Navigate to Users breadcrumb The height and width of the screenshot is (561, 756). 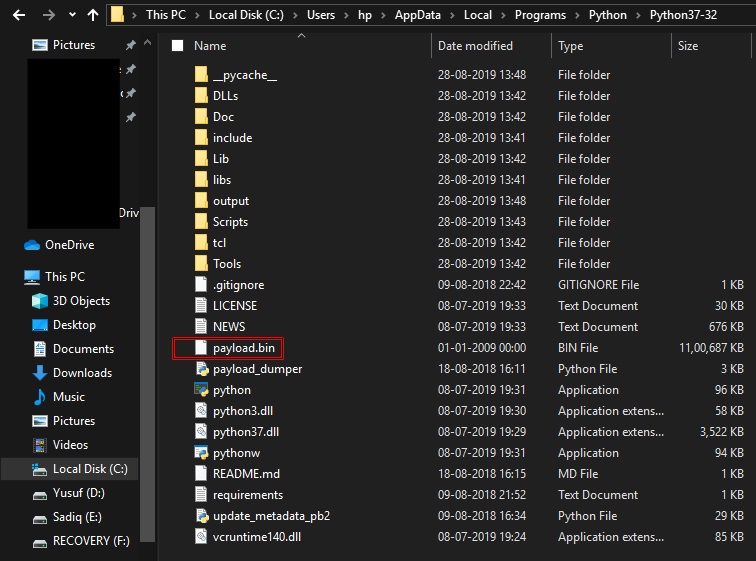coord(321,15)
